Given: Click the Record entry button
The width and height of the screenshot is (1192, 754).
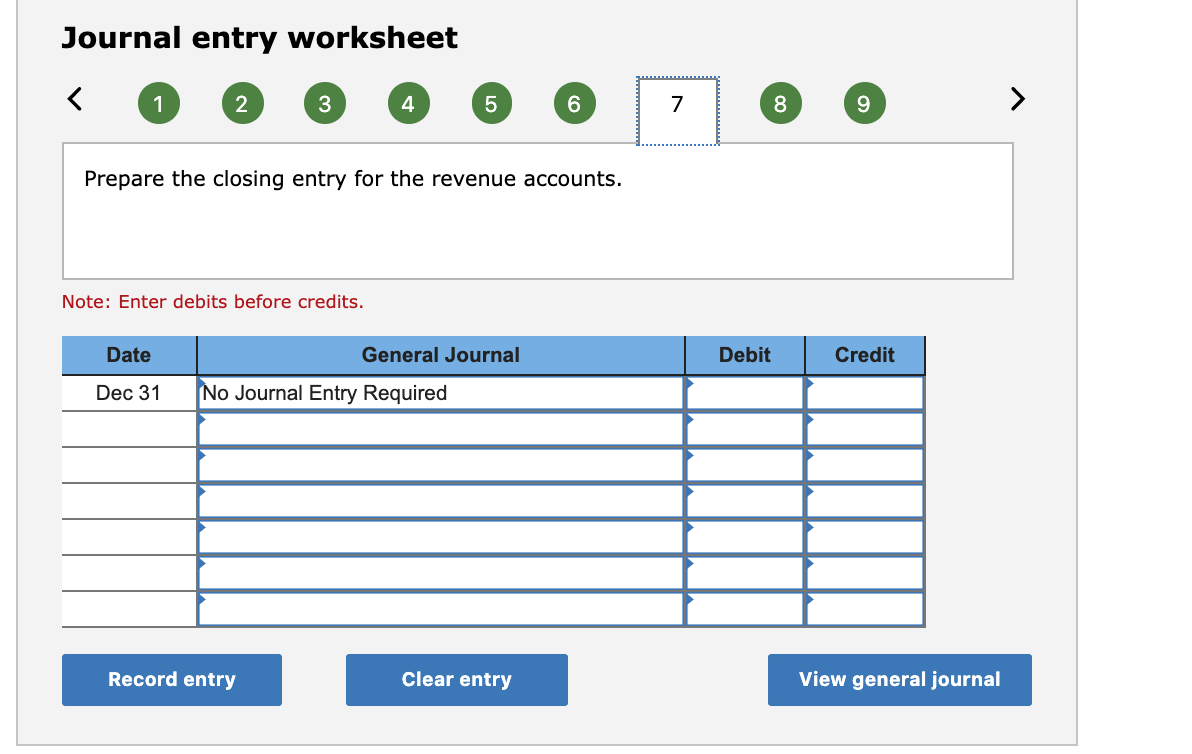Looking at the screenshot, I should (x=171, y=679).
